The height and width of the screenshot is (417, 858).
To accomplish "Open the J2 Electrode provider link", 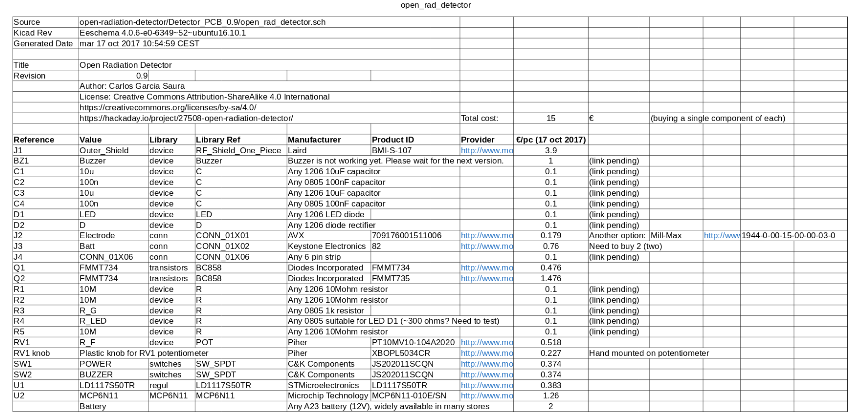I will pos(486,235).
